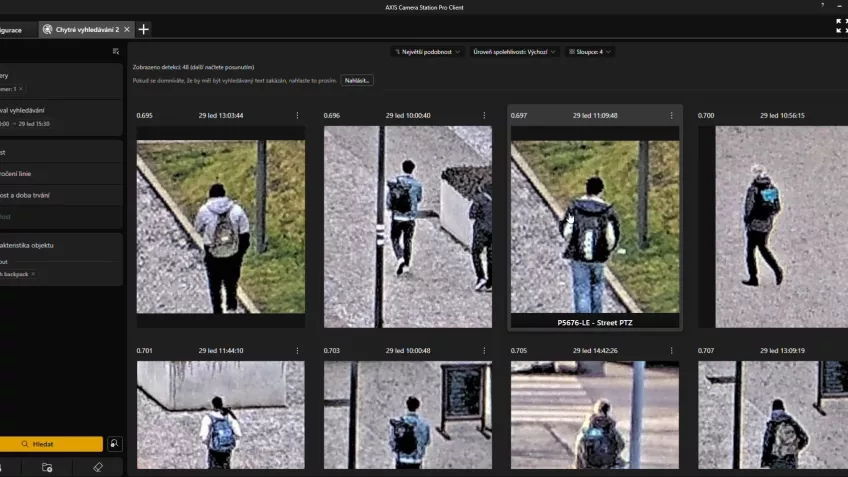Switch to Chytré vyhledávání 2 tab

(85, 30)
